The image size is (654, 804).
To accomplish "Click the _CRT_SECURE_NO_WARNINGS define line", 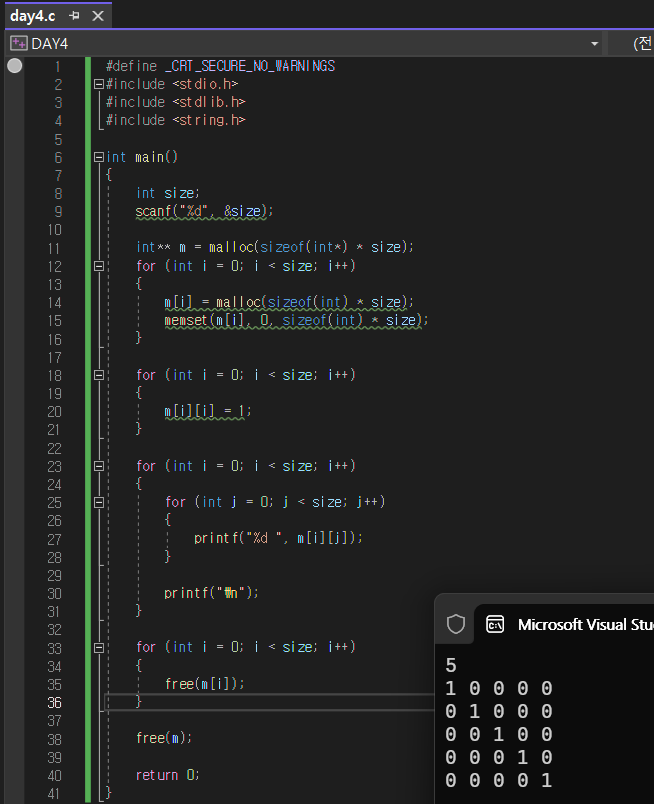I will [x=221, y=66].
